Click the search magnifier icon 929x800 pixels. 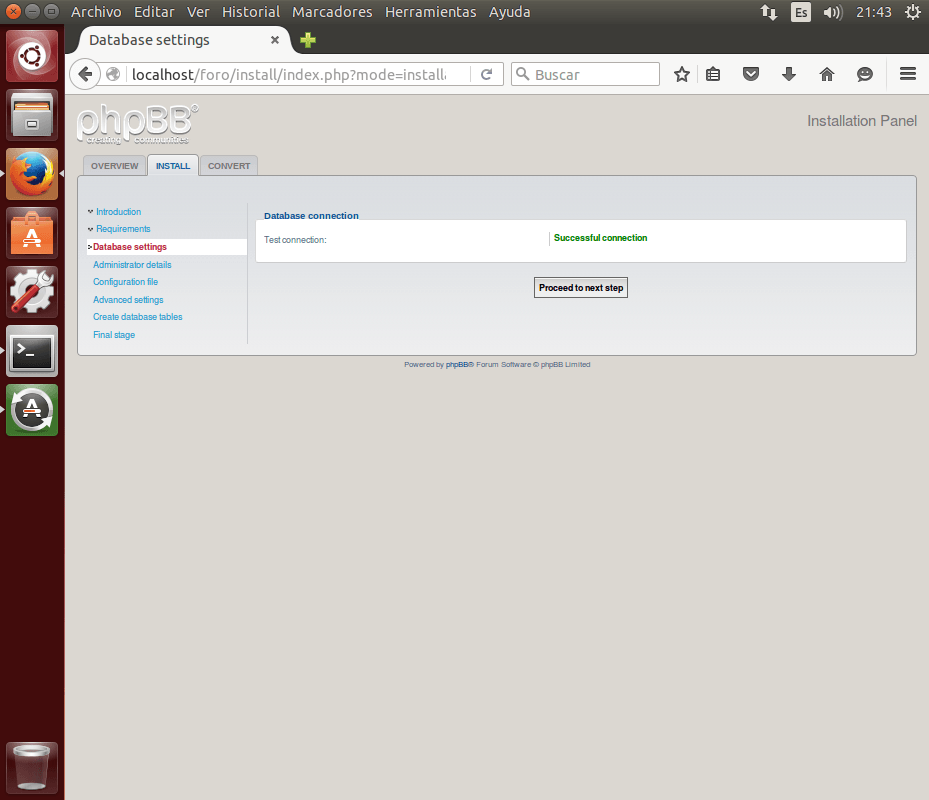pyautogui.click(x=523, y=74)
